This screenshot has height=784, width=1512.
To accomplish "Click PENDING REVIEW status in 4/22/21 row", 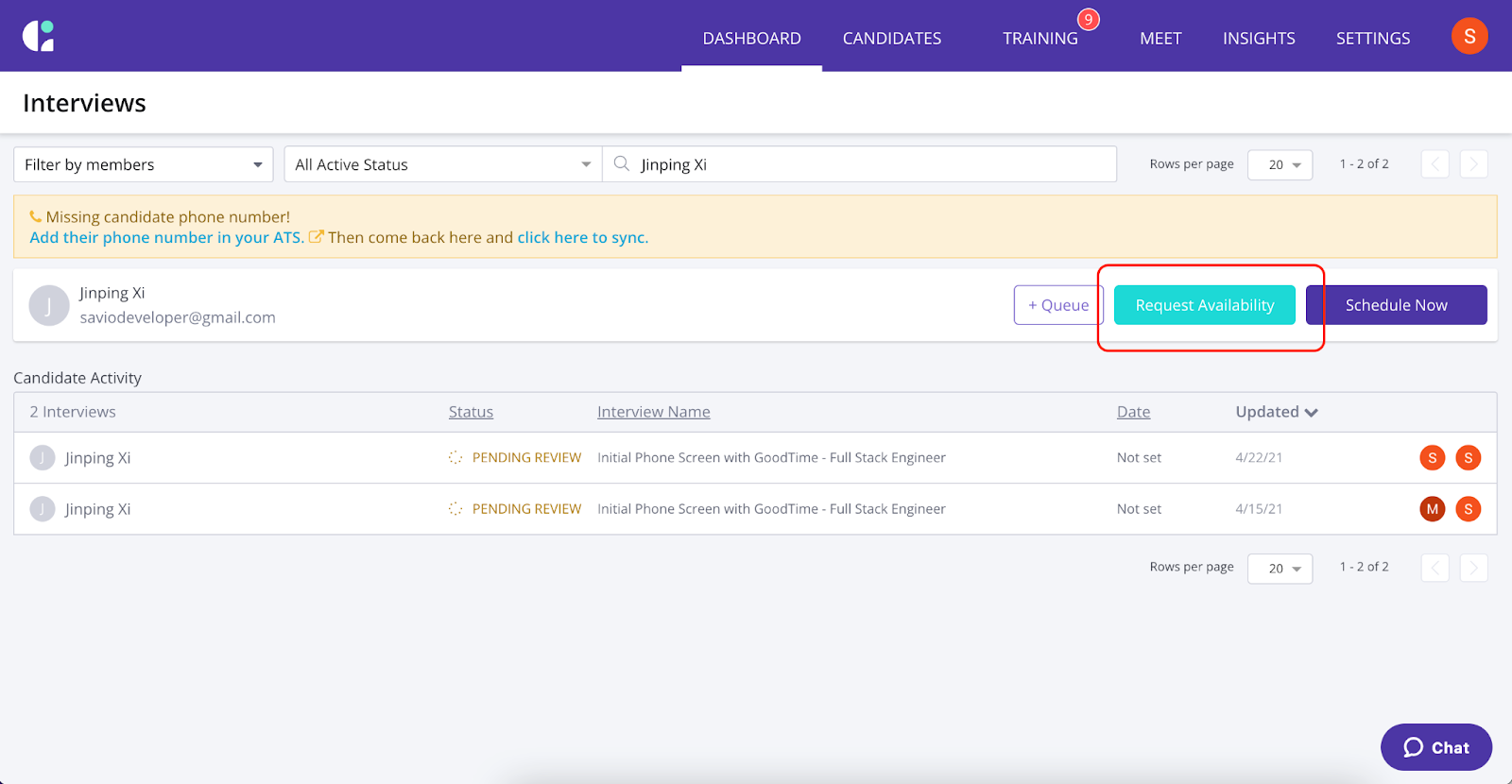I will click(526, 457).
